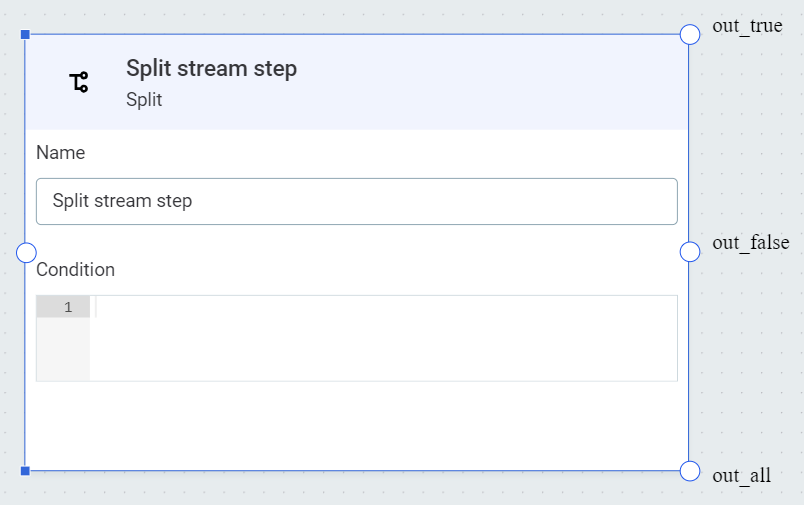This screenshot has height=505, width=804.
Task: Click the out_true output port circle
Action: 690,35
